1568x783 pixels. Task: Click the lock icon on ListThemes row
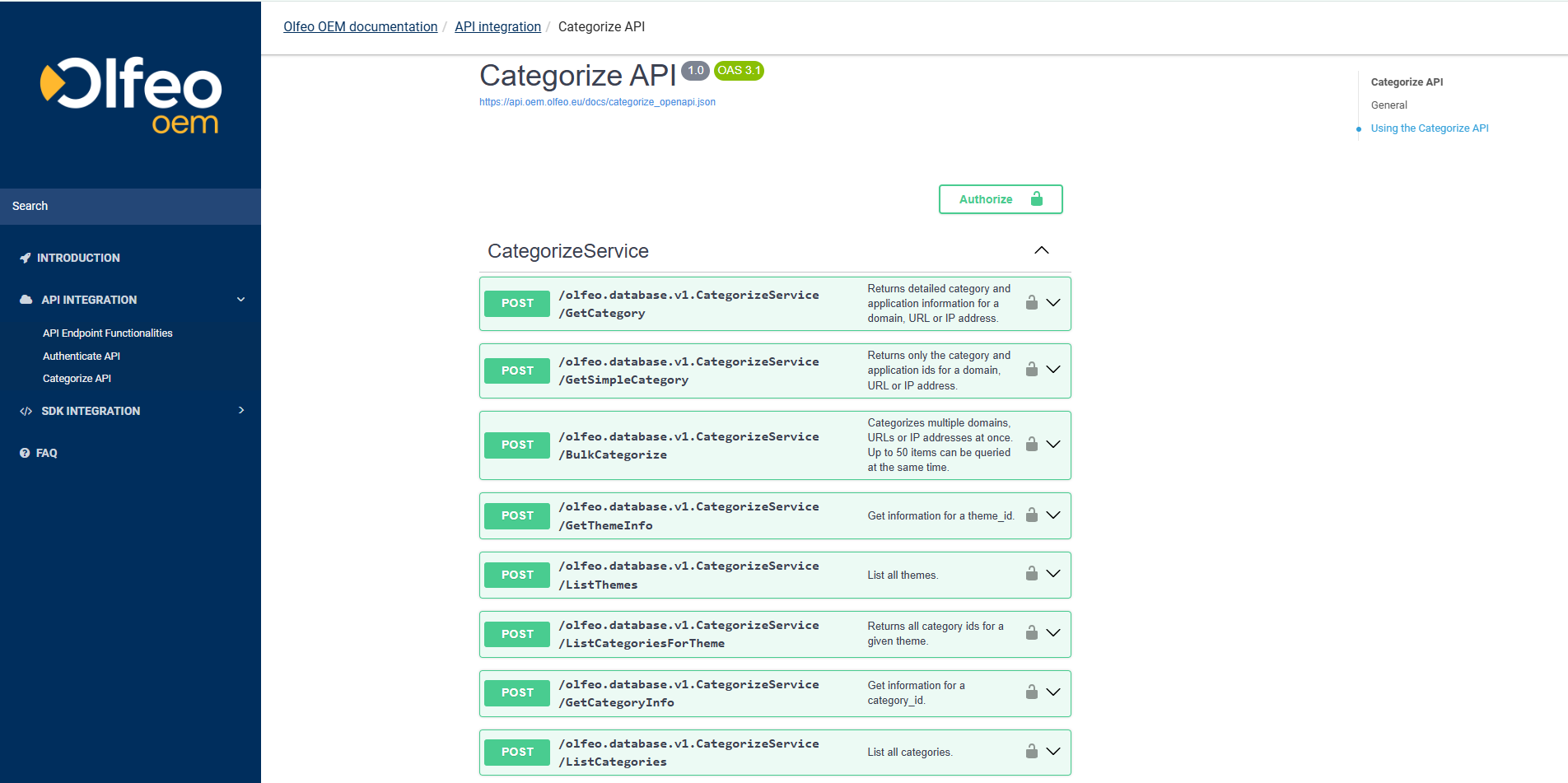pyautogui.click(x=1032, y=574)
